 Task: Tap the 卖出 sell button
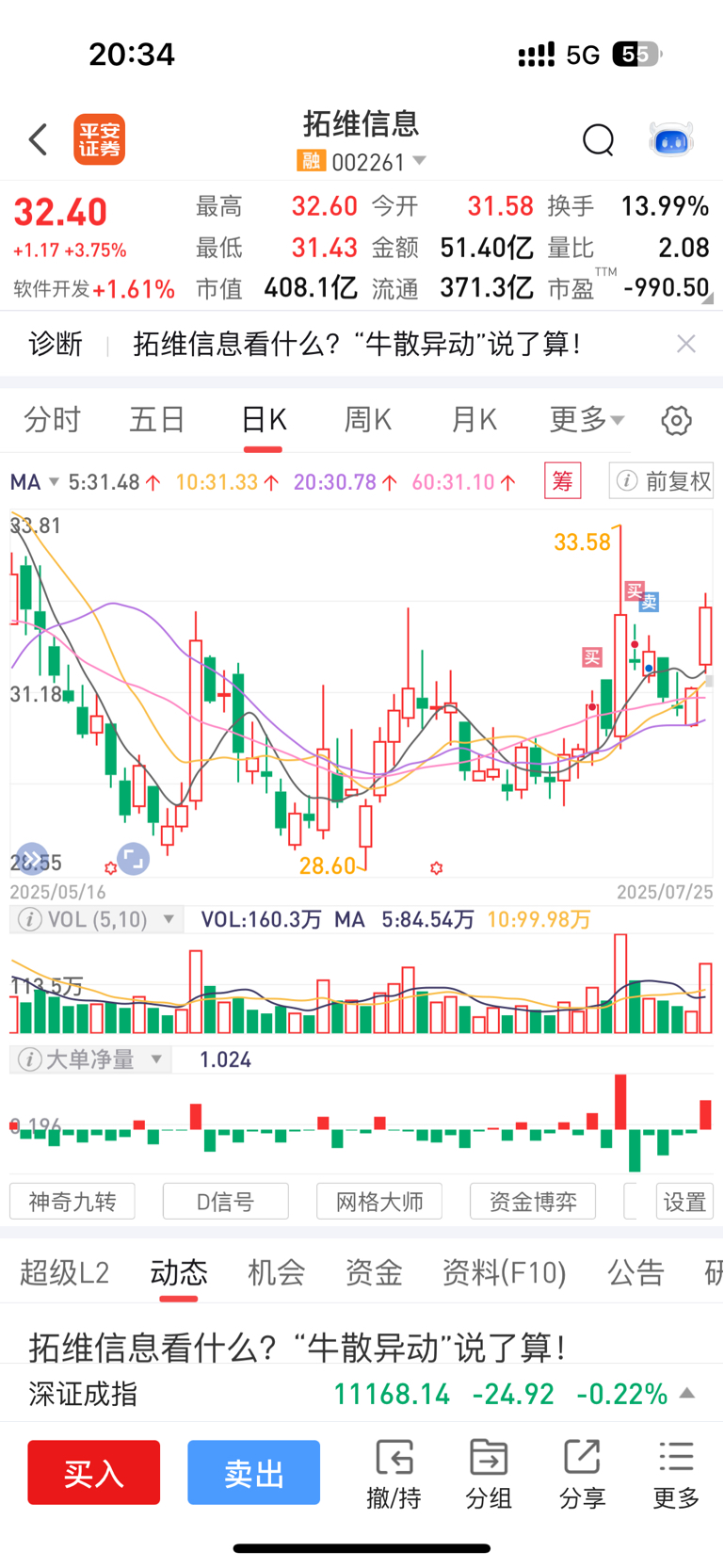point(254,1472)
